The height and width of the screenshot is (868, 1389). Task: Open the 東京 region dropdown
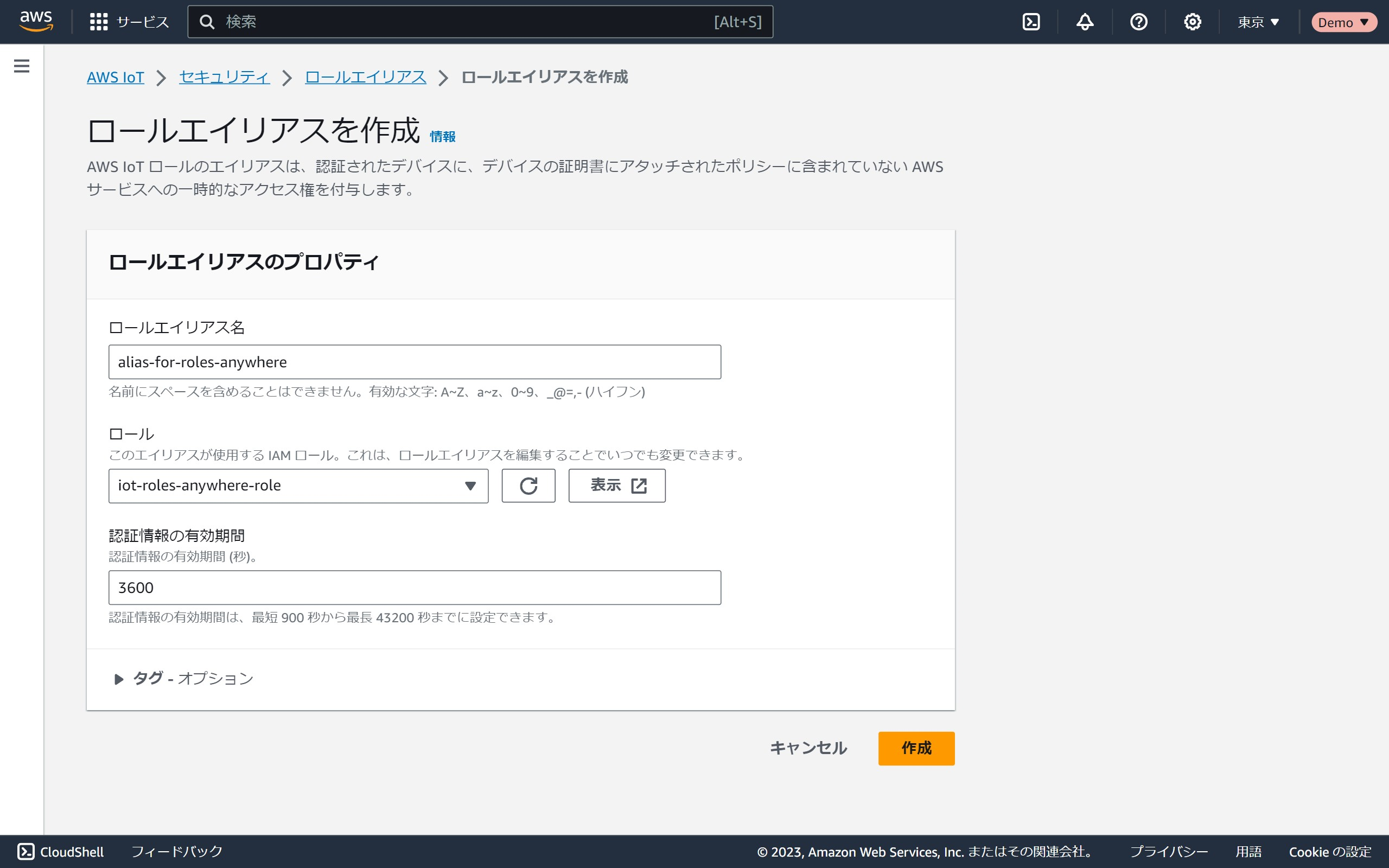click(x=1258, y=22)
